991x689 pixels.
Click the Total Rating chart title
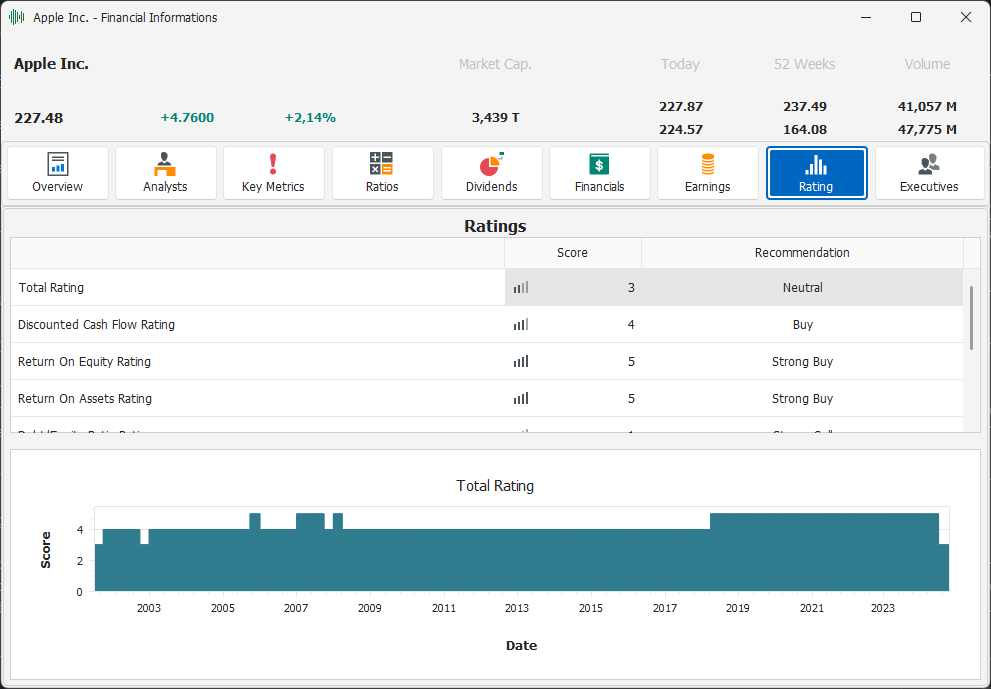coord(495,485)
